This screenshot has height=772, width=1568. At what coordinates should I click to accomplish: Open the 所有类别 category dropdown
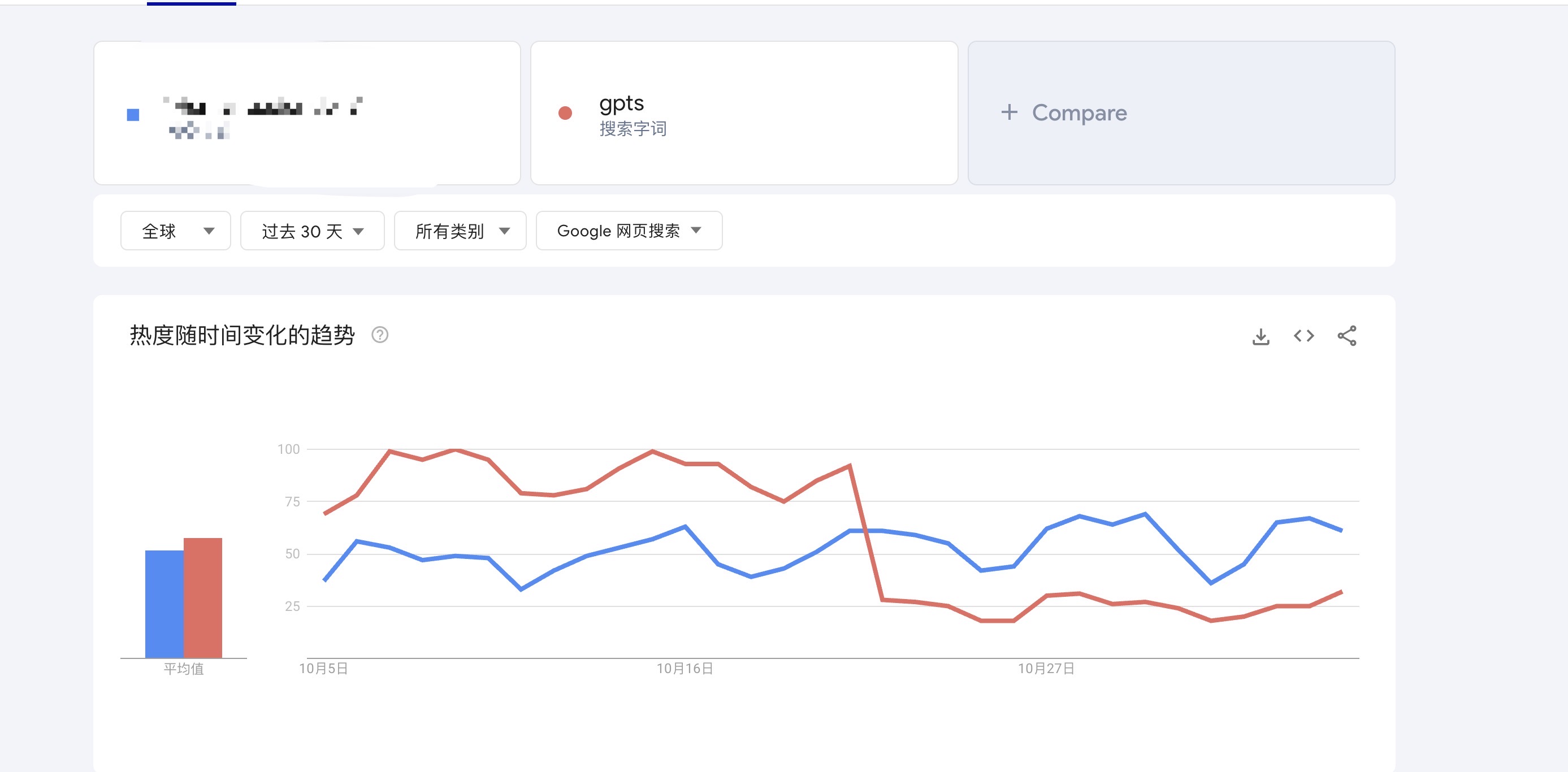(x=460, y=231)
